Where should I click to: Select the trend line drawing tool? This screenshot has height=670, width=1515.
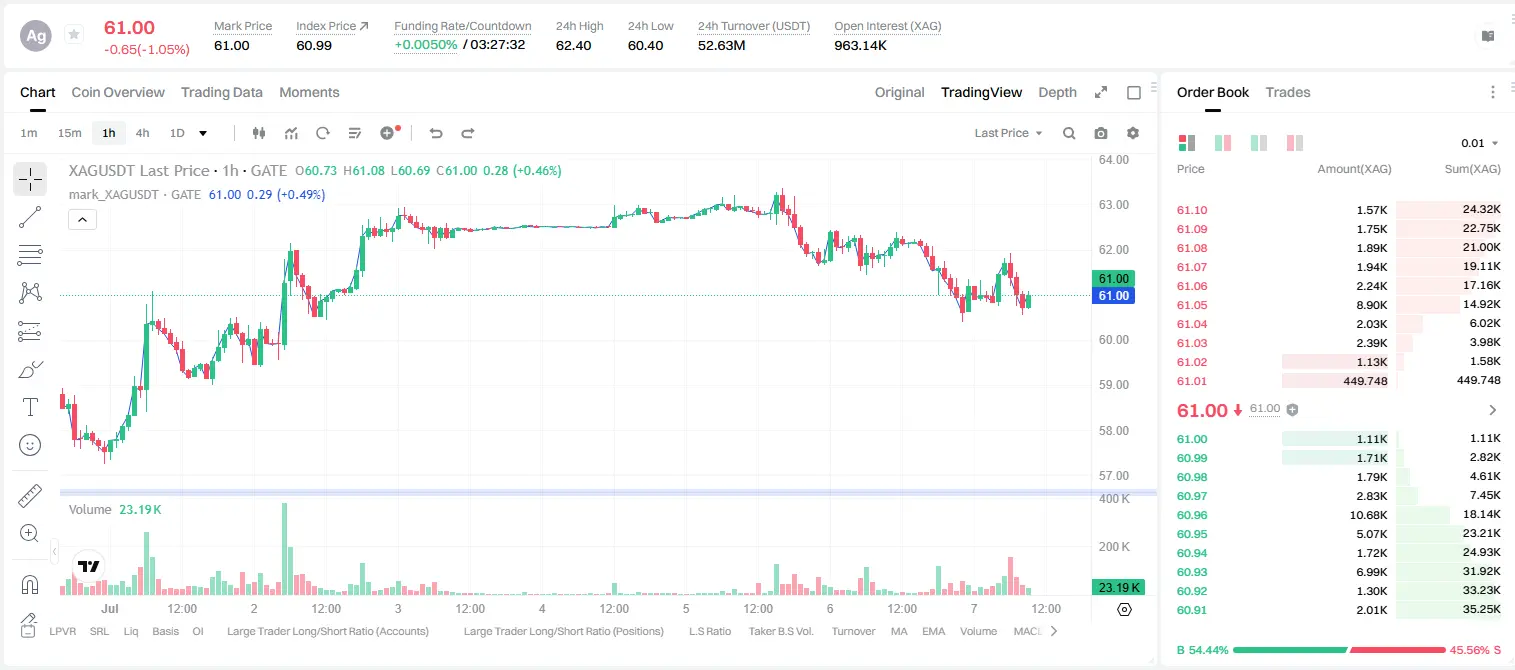[x=30, y=217]
